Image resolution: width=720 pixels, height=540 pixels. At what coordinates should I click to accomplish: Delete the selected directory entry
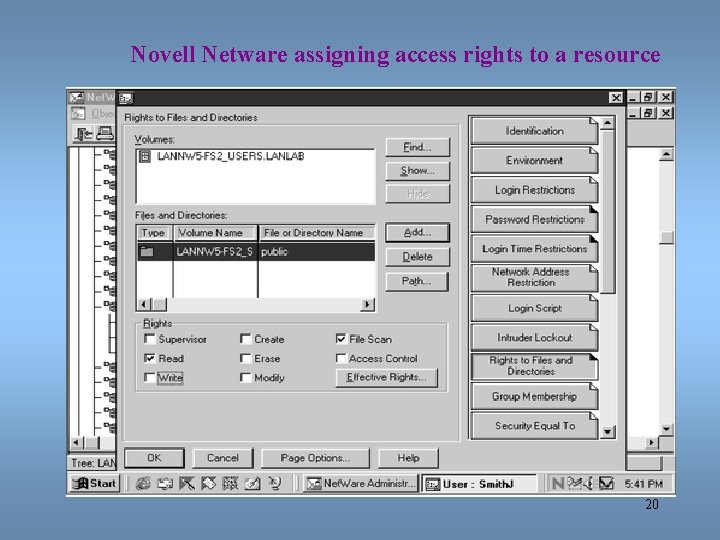pyautogui.click(x=417, y=257)
